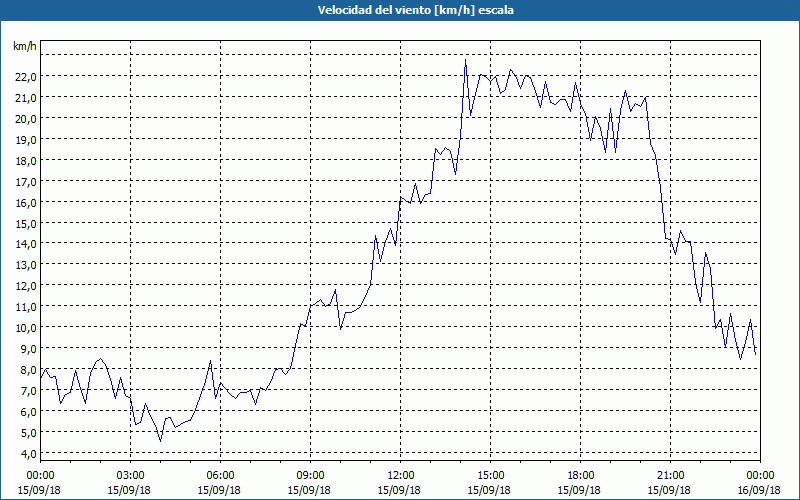Click the 18:00 time axis label
The height and width of the screenshot is (500, 800).
(581, 476)
